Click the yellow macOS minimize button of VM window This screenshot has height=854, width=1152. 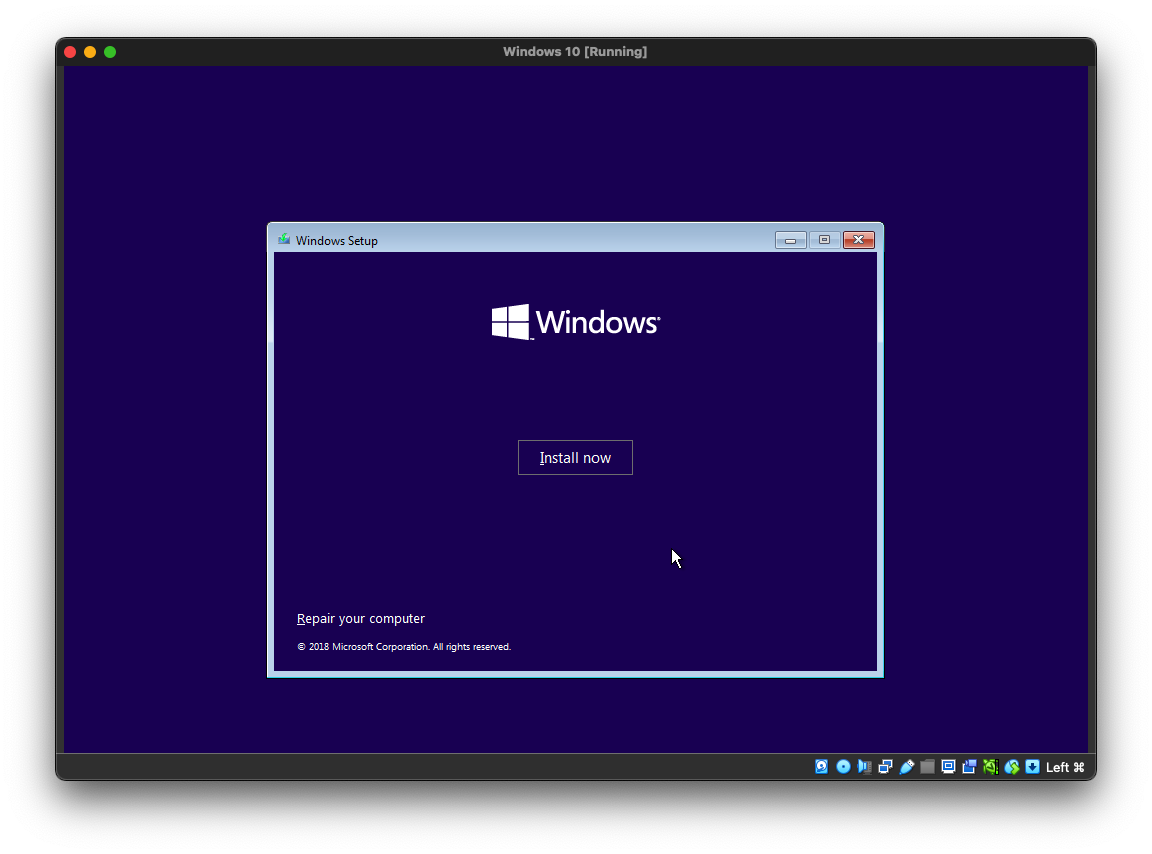90,52
